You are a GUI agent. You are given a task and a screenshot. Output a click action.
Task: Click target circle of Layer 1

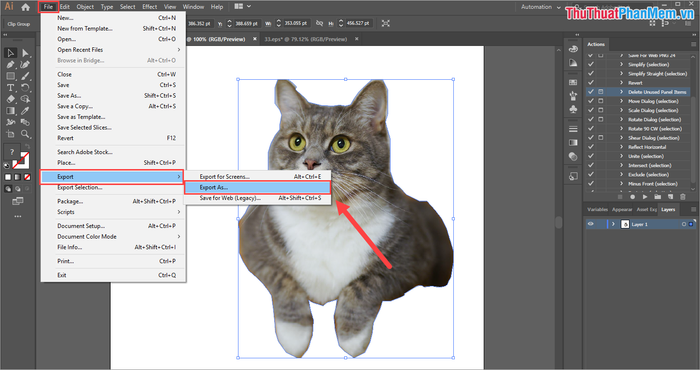(x=683, y=224)
